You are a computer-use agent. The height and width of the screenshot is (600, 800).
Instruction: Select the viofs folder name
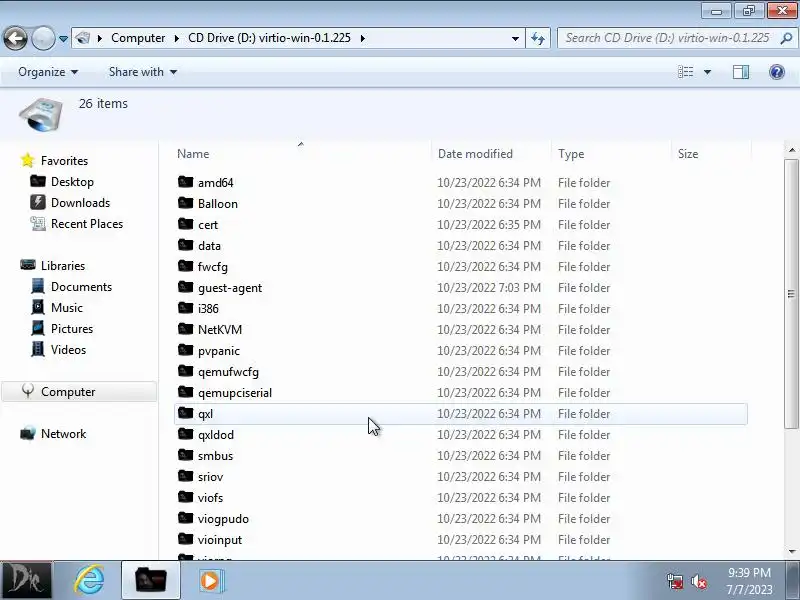click(x=210, y=497)
